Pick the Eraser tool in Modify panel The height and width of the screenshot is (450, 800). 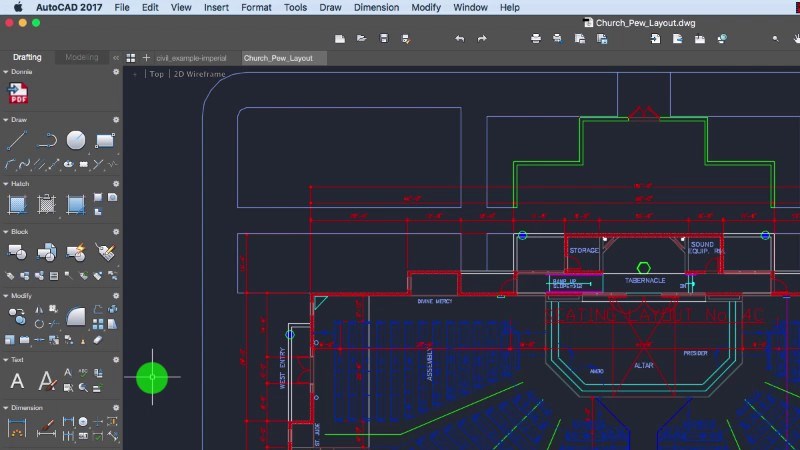98,340
